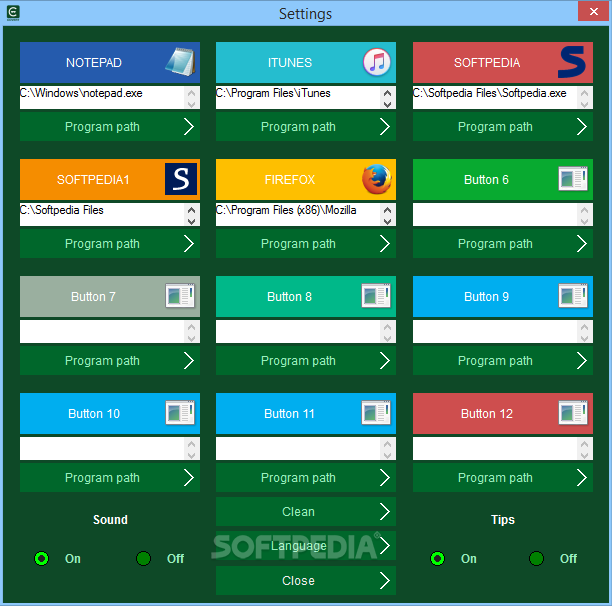Turn Sound Off radio button
This screenshot has height=606, width=612.
[144, 558]
